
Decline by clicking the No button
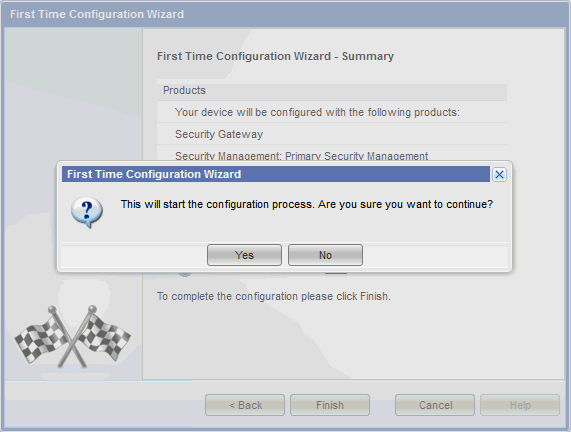(325, 255)
